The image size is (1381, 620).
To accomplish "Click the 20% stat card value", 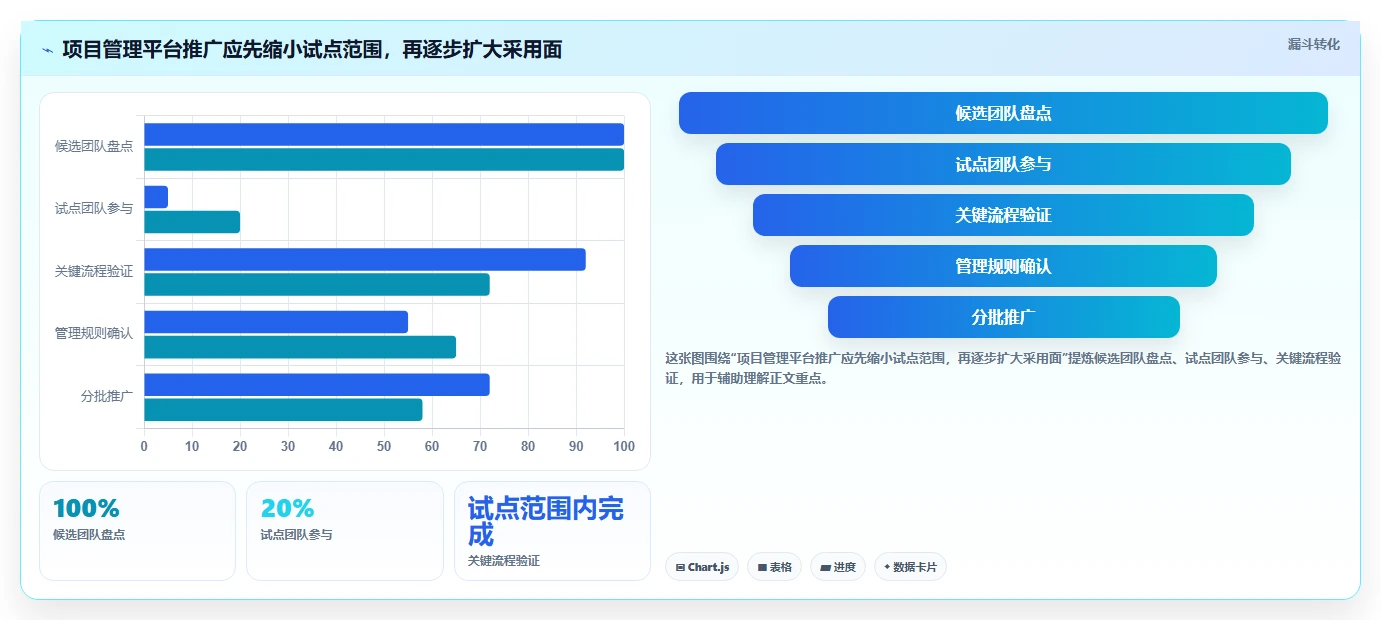I will coord(287,508).
